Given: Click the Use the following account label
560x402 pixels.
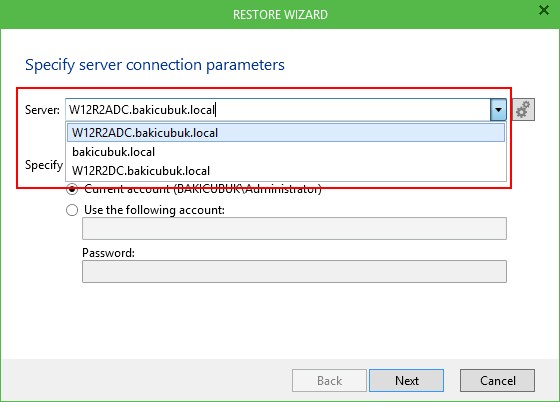Looking at the screenshot, I should (154, 210).
